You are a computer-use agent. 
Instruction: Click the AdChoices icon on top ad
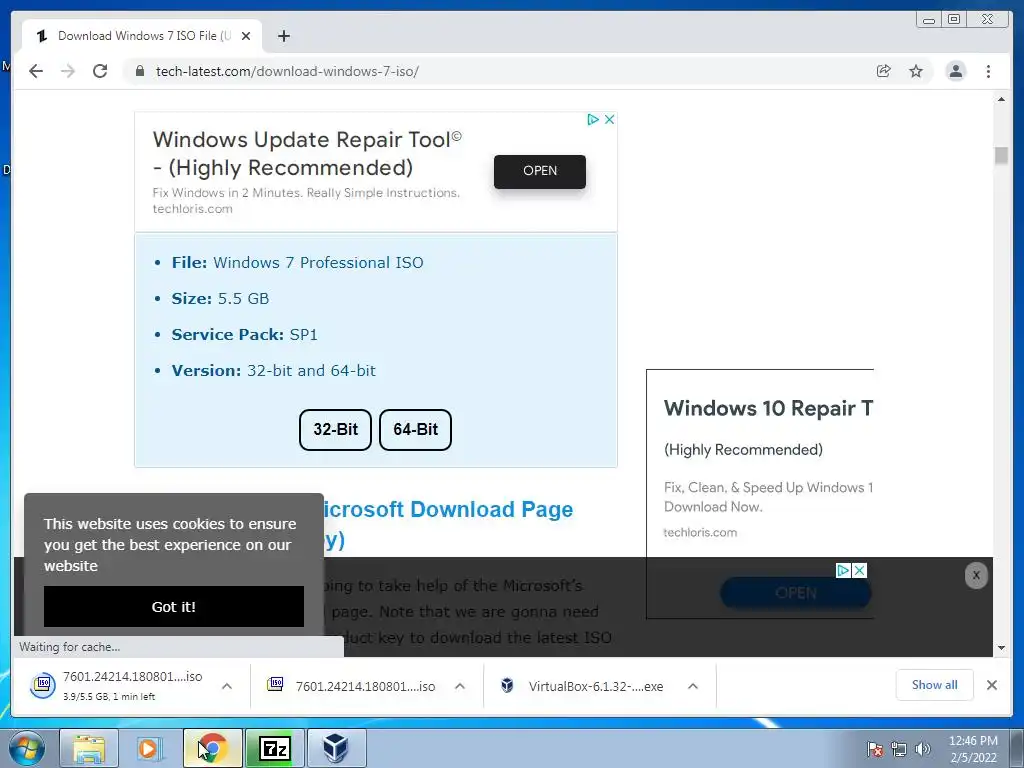(x=593, y=119)
